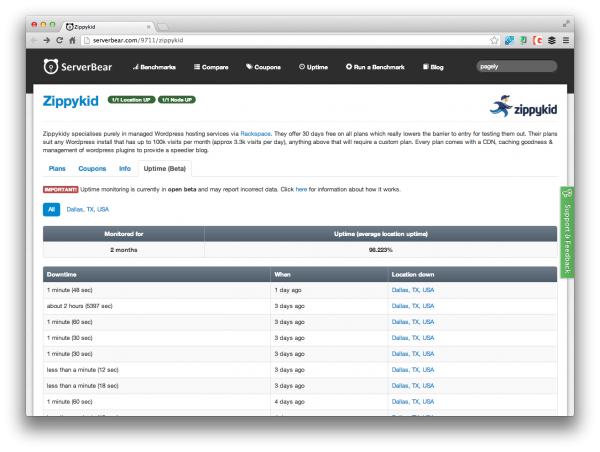Open Dallas link in the 1 day ago row
This screenshot has width=600, height=452.
pyautogui.click(x=413, y=290)
